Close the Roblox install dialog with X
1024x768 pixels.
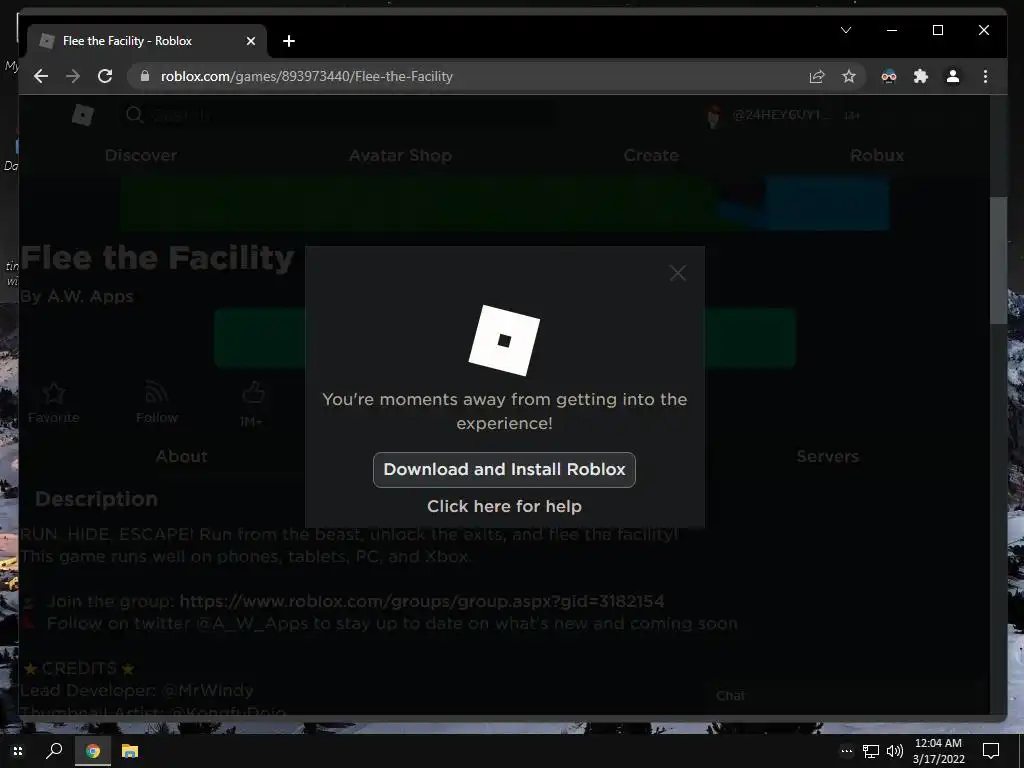click(678, 273)
